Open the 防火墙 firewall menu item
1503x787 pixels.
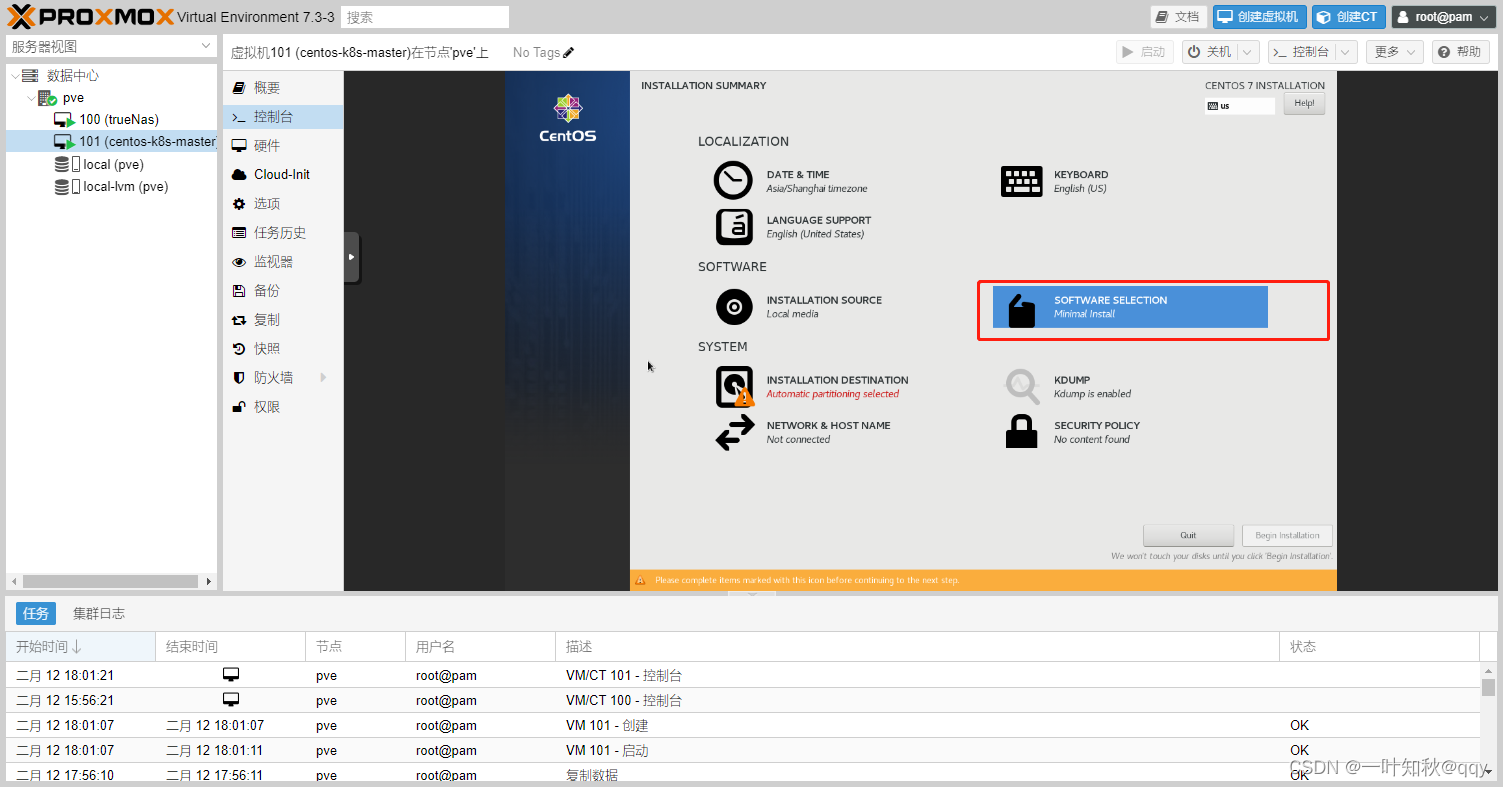click(283, 378)
